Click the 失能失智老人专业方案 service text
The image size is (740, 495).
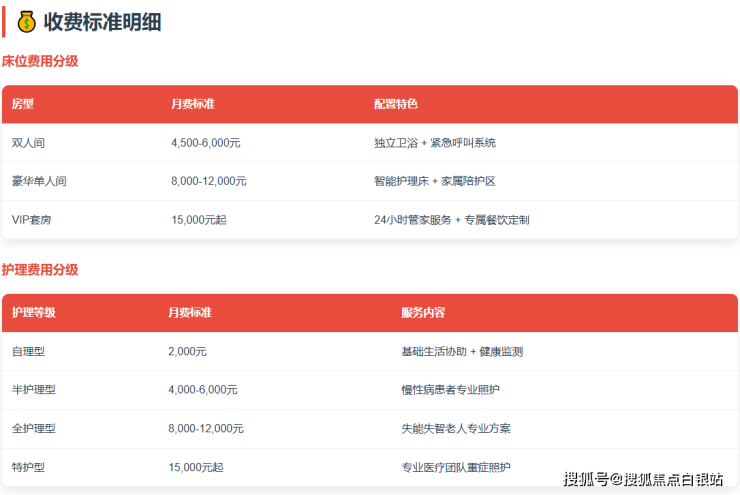tap(455, 428)
